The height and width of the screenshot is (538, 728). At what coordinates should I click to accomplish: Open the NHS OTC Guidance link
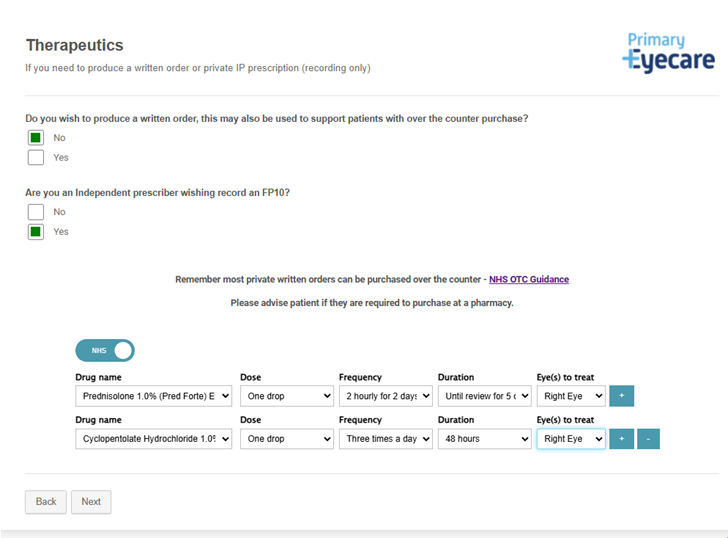528,280
